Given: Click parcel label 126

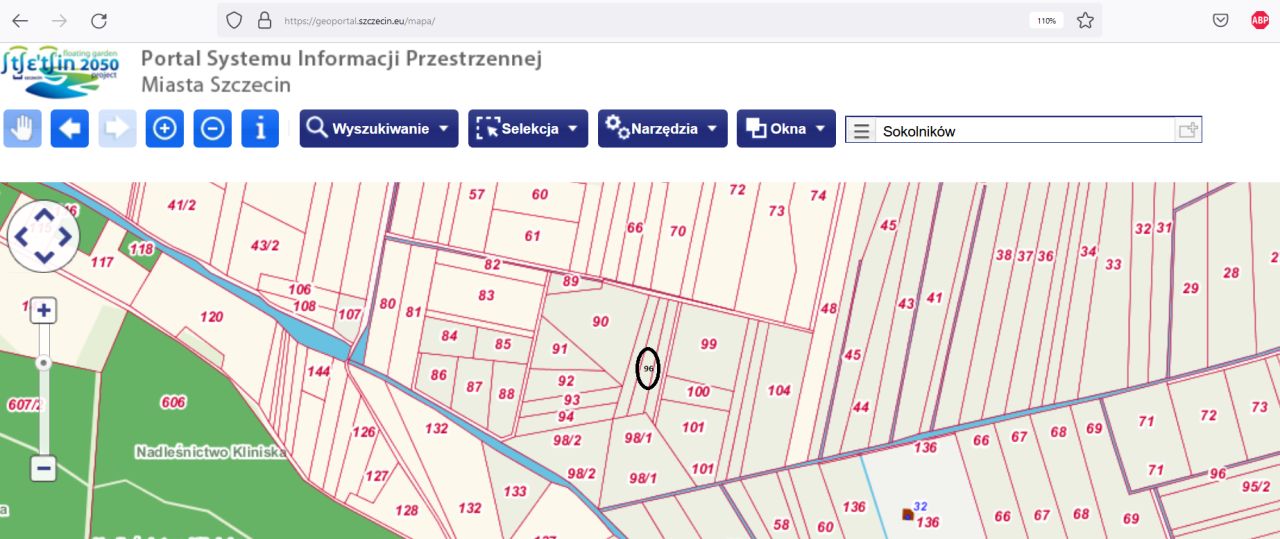Looking at the screenshot, I should tap(363, 432).
